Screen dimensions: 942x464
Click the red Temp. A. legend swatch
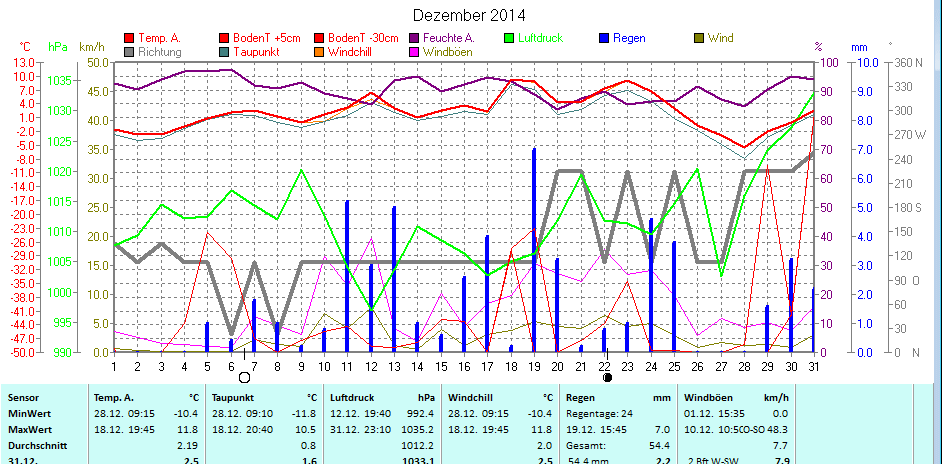click(129, 38)
